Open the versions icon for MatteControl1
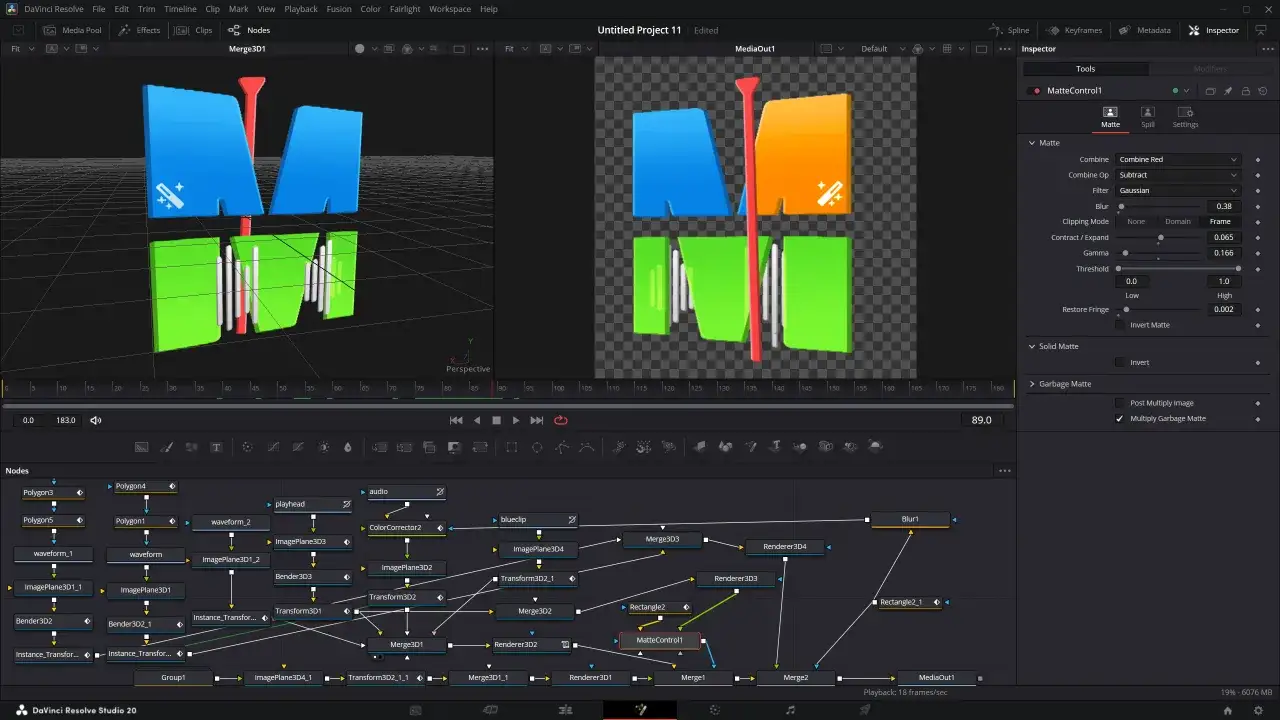Image resolution: width=1280 pixels, height=720 pixels. point(1210,91)
